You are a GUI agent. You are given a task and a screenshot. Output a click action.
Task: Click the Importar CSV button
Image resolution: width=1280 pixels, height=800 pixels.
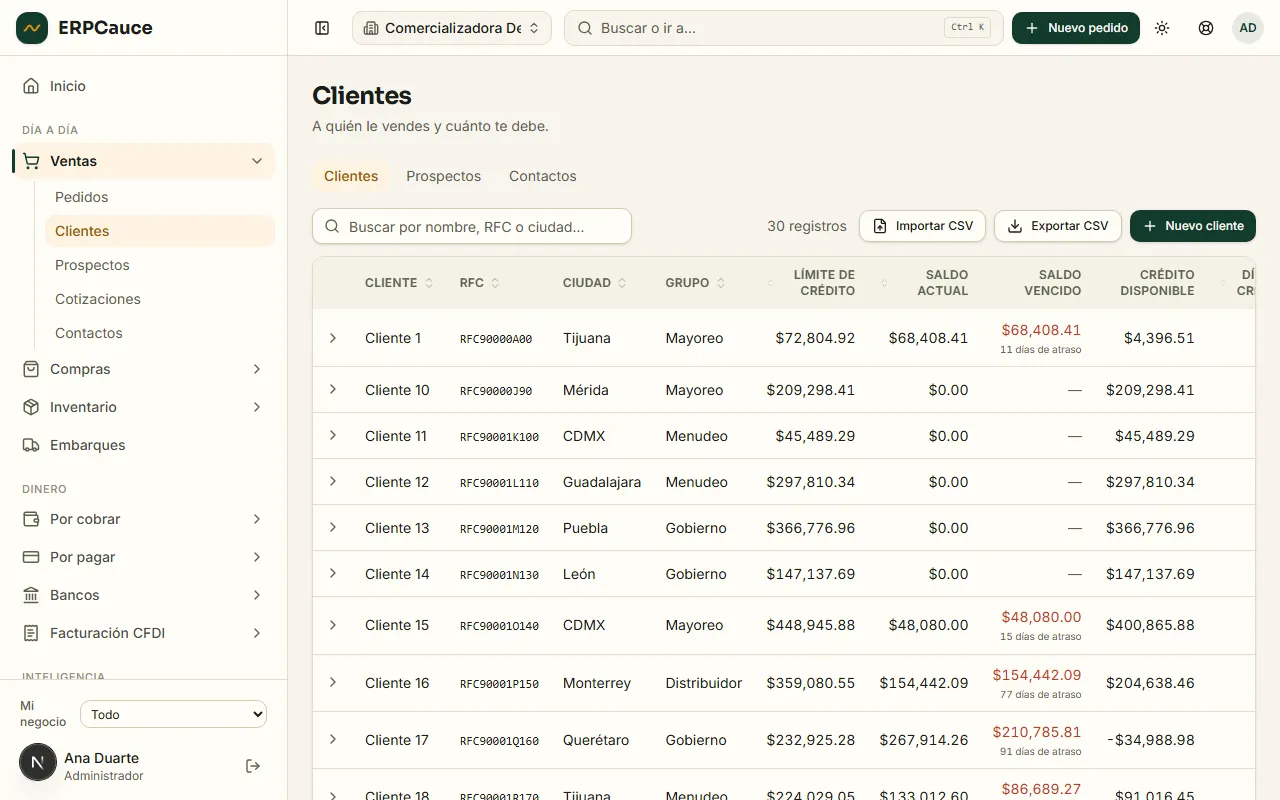(922, 226)
